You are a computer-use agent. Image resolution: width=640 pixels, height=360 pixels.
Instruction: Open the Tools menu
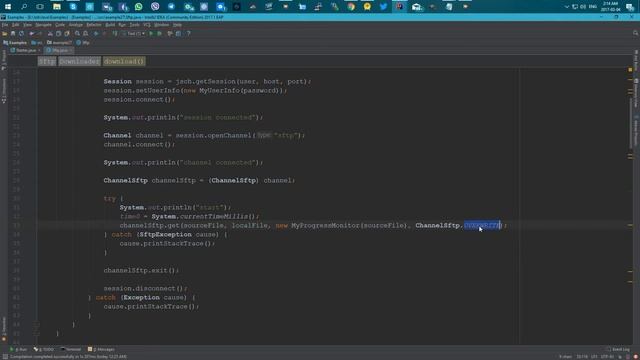coord(134,25)
